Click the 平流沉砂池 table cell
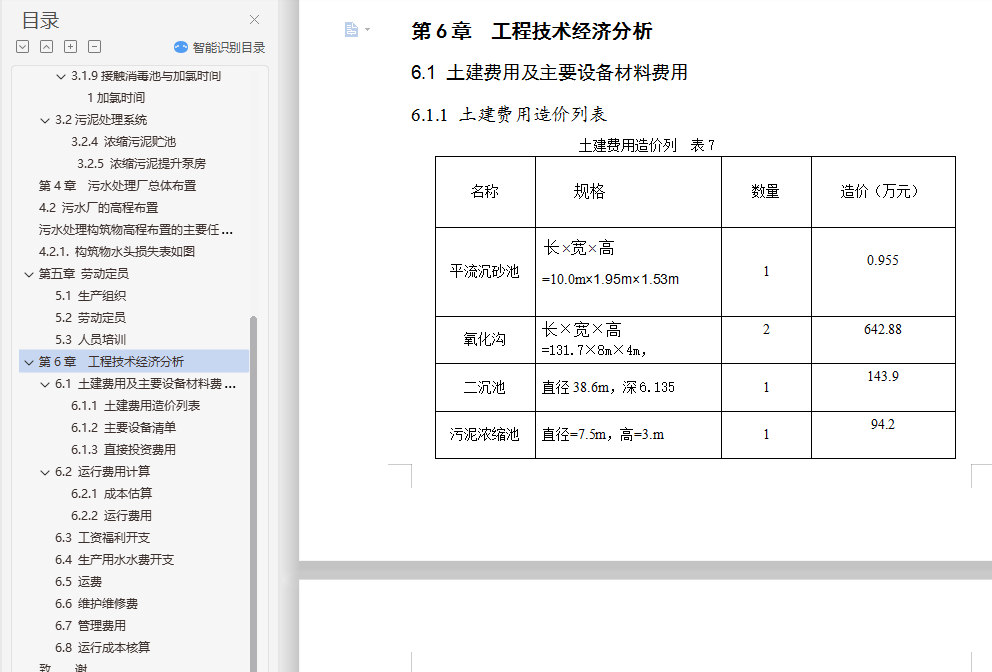 coord(485,271)
